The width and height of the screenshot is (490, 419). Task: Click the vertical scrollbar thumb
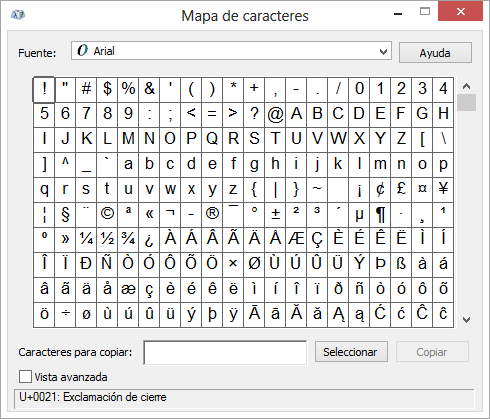pos(466,102)
